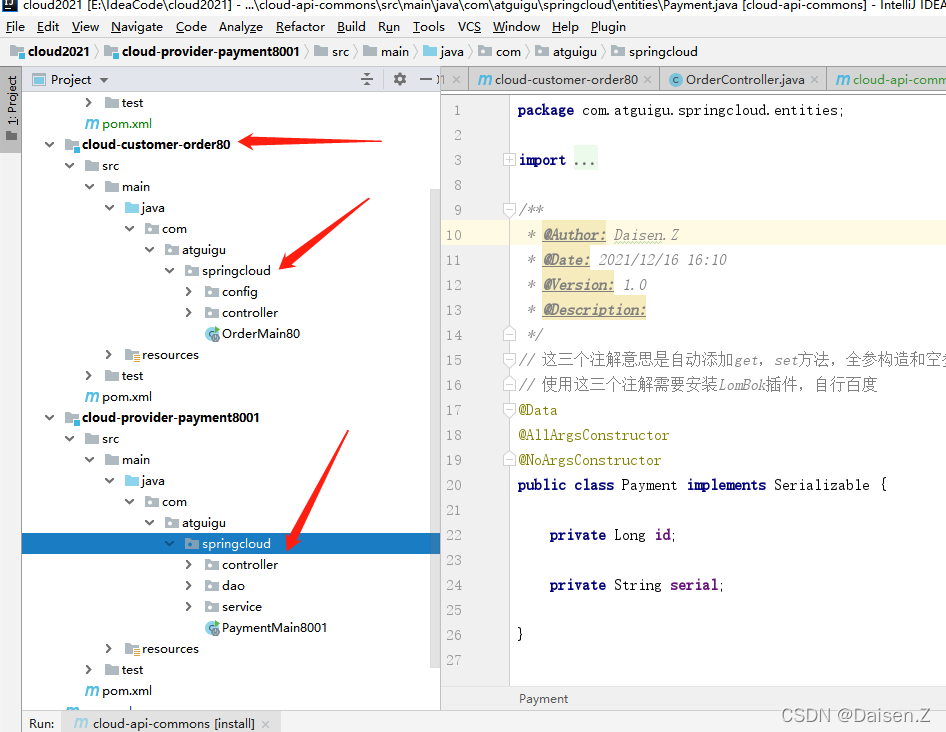
Task: Click the collapsed ellipsis after import
Action: tap(585, 160)
